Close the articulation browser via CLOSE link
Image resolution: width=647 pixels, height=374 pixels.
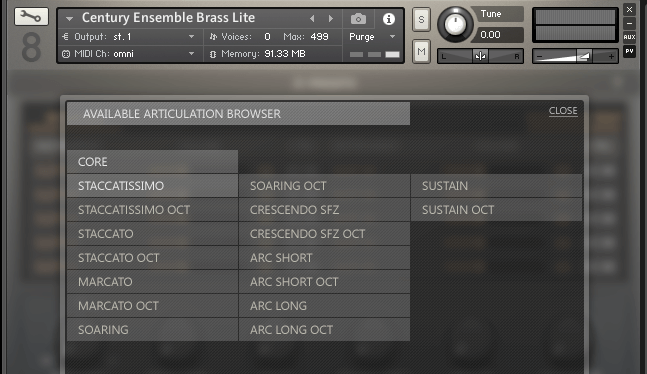563,111
